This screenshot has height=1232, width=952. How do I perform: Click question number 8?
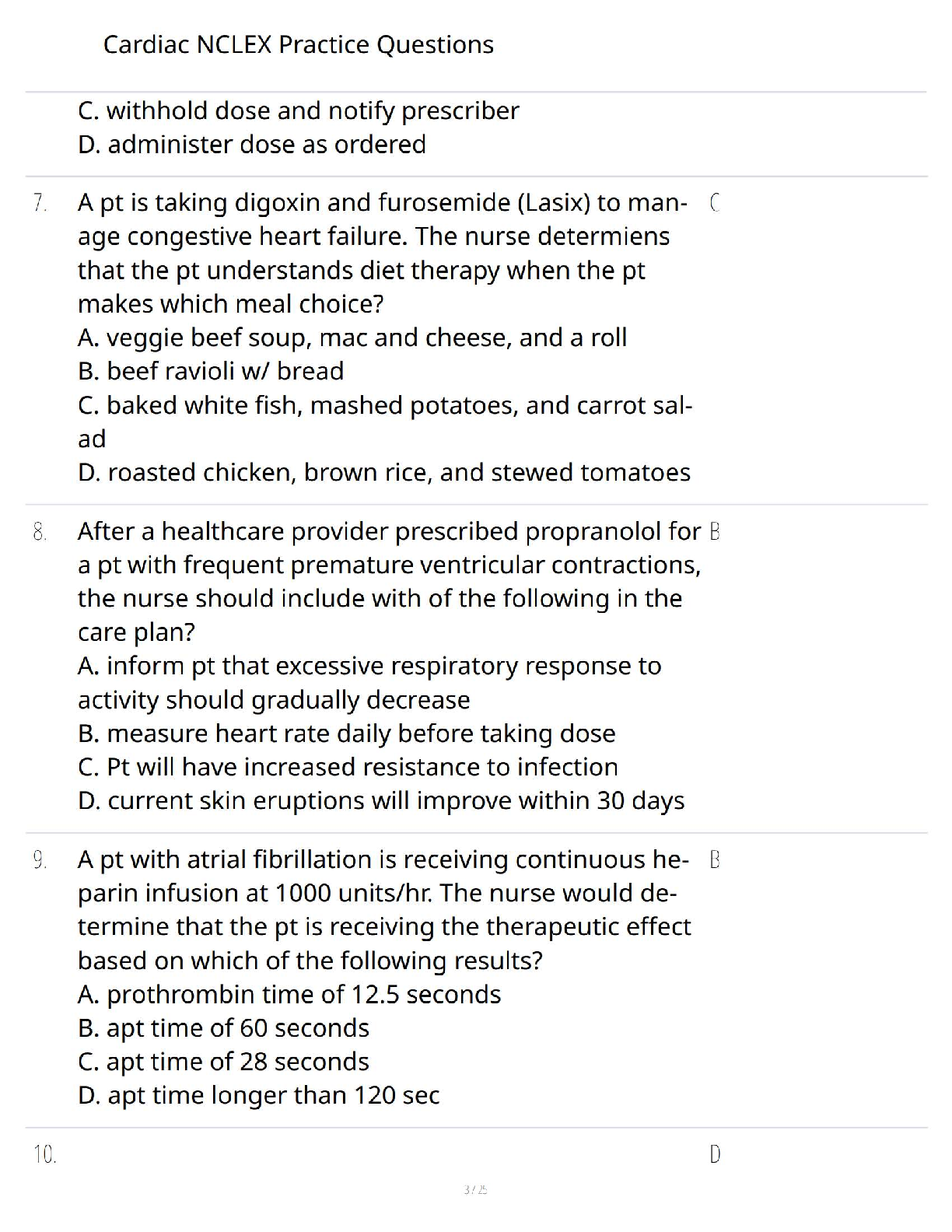[x=40, y=532]
